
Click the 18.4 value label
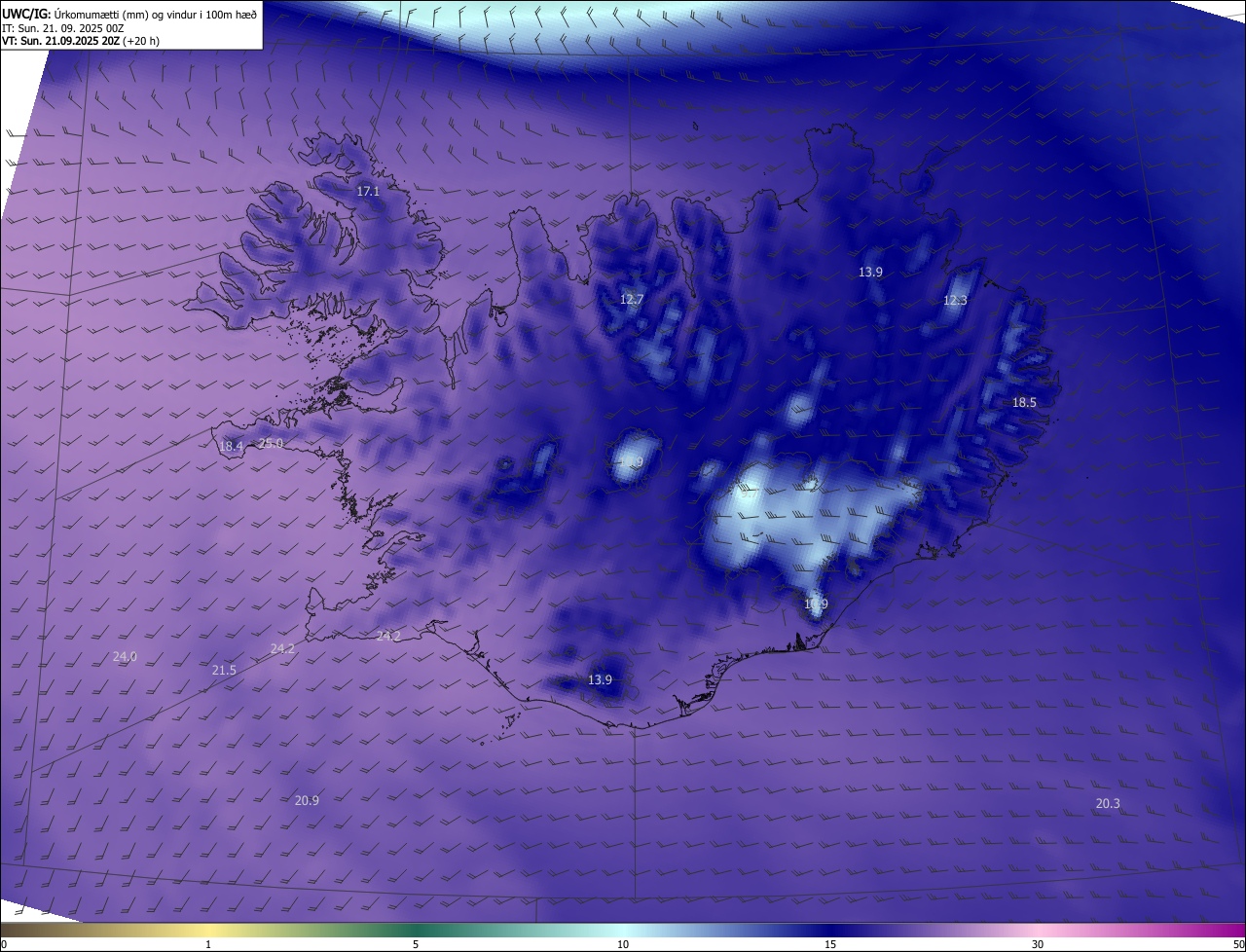[231, 447]
